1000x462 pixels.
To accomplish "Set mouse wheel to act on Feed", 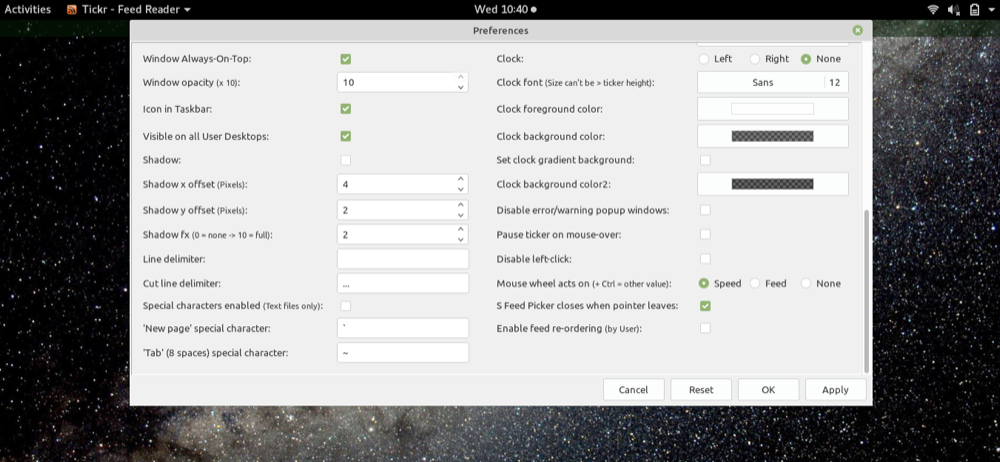I will [x=755, y=283].
